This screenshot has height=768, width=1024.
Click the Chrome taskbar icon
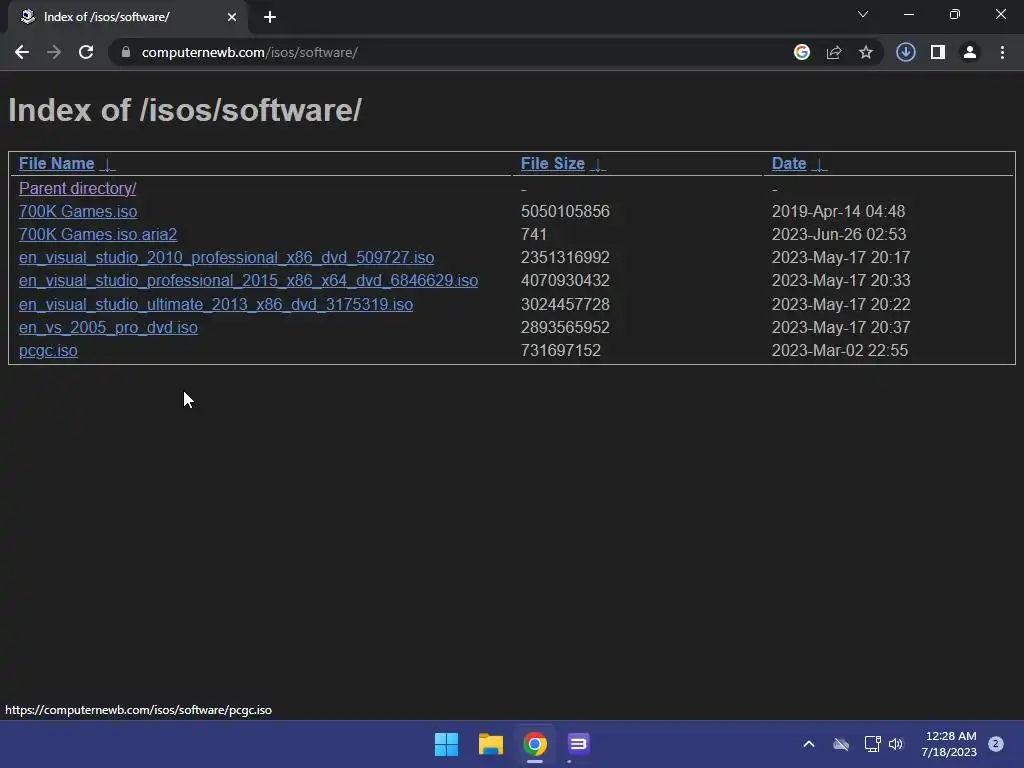click(535, 744)
